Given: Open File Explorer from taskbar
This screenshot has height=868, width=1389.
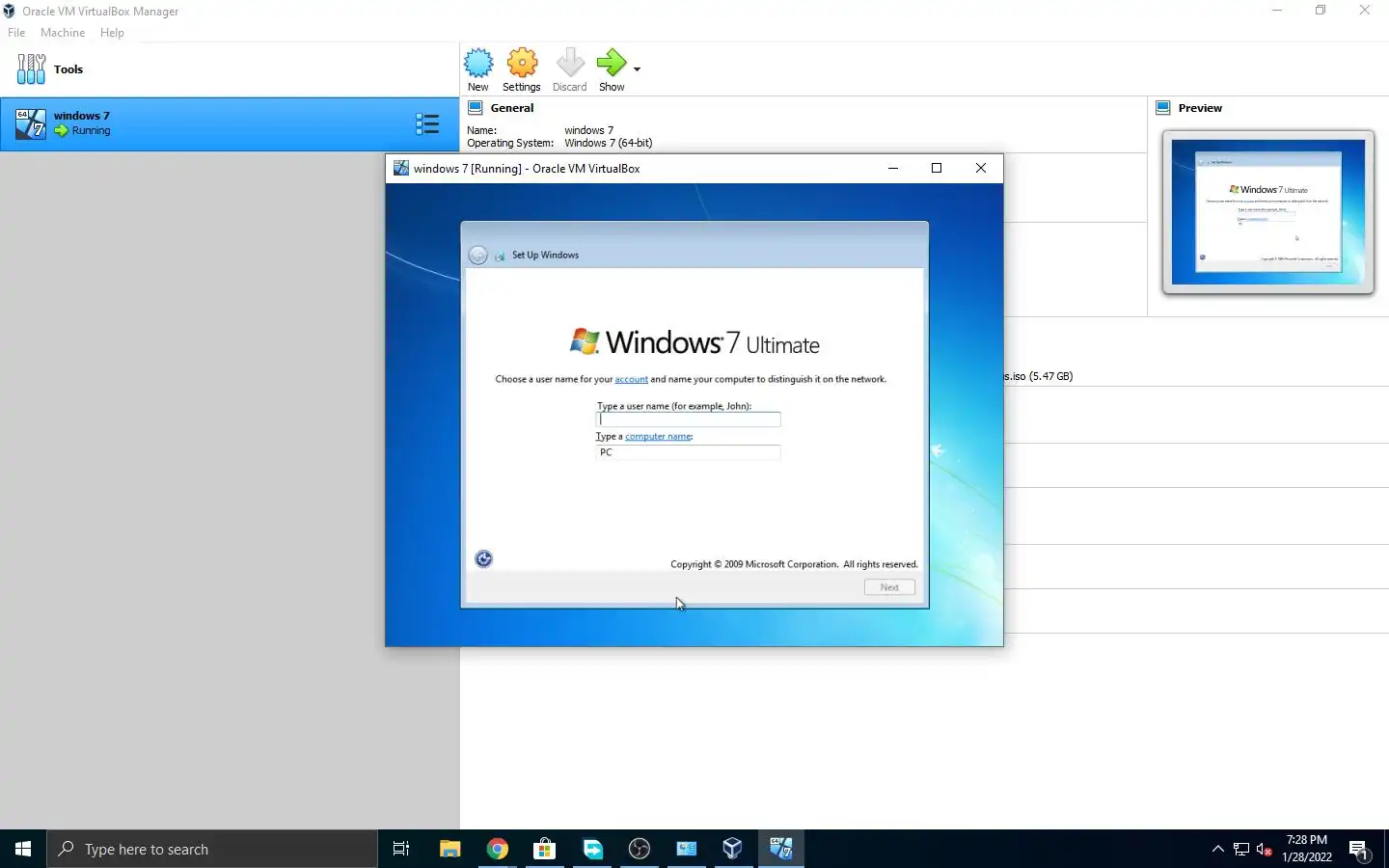Looking at the screenshot, I should (x=450, y=849).
